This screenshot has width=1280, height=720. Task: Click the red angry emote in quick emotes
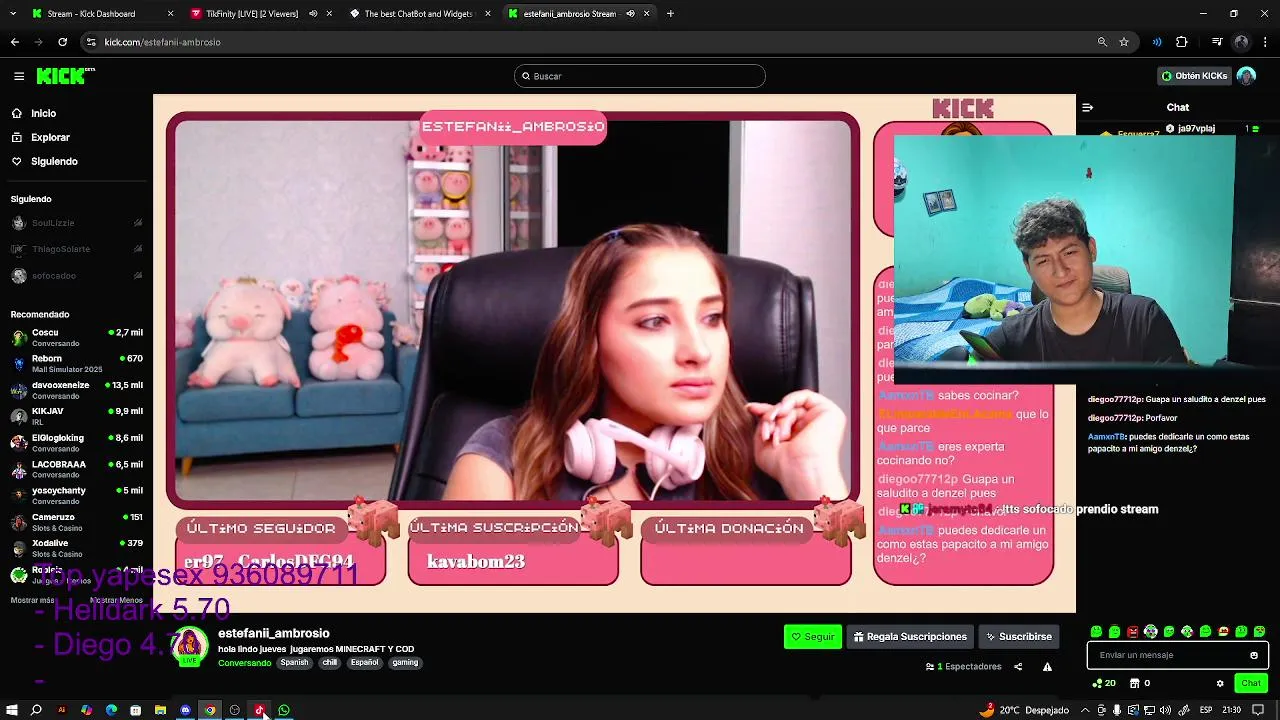click(x=1133, y=632)
